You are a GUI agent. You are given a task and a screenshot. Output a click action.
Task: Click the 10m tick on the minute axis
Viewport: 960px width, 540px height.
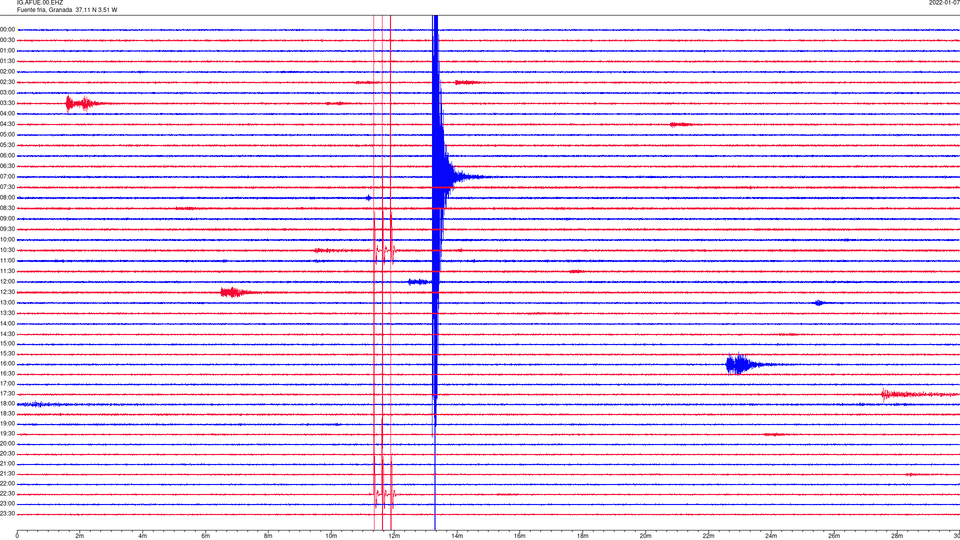(x=331, y=536)
